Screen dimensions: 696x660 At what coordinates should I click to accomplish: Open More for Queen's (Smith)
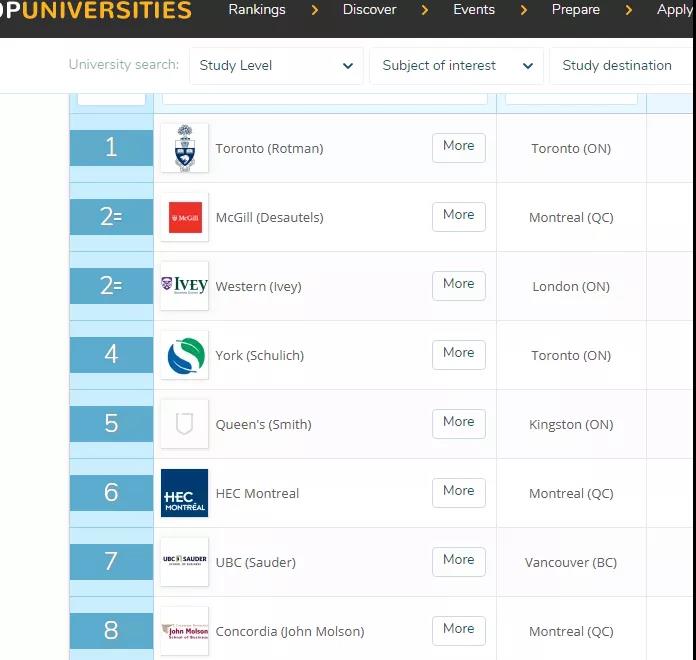(x=459, y=423)
